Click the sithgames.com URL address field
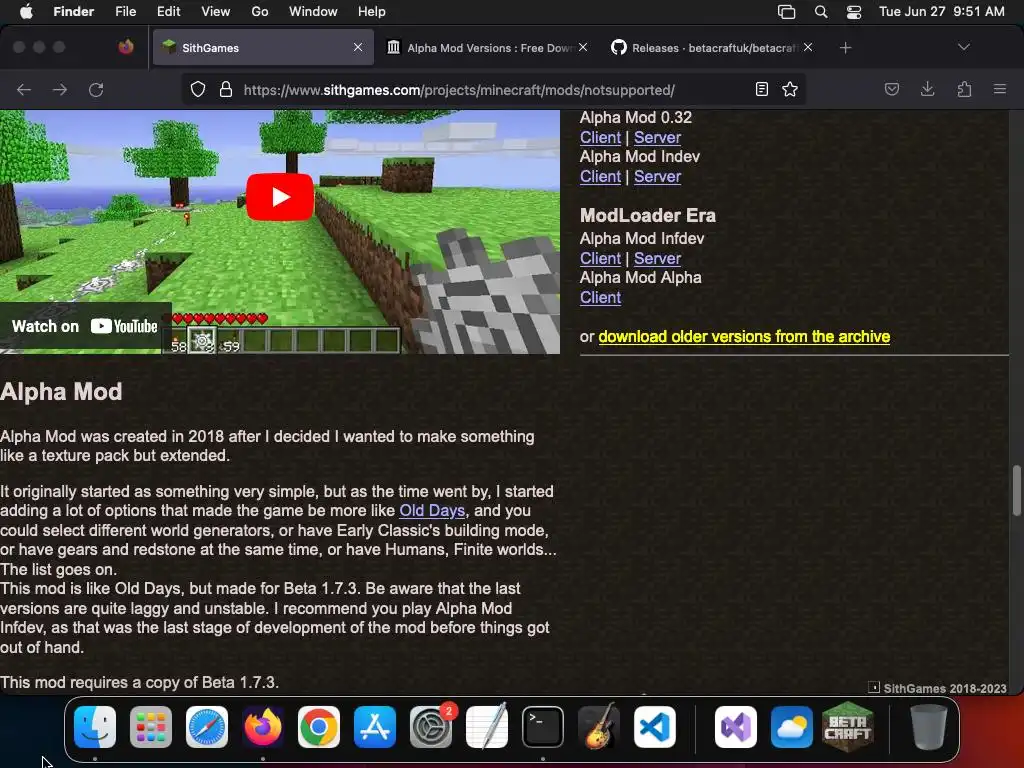The width and height of the screenshot is (1024, 768). tap(459, 90)
